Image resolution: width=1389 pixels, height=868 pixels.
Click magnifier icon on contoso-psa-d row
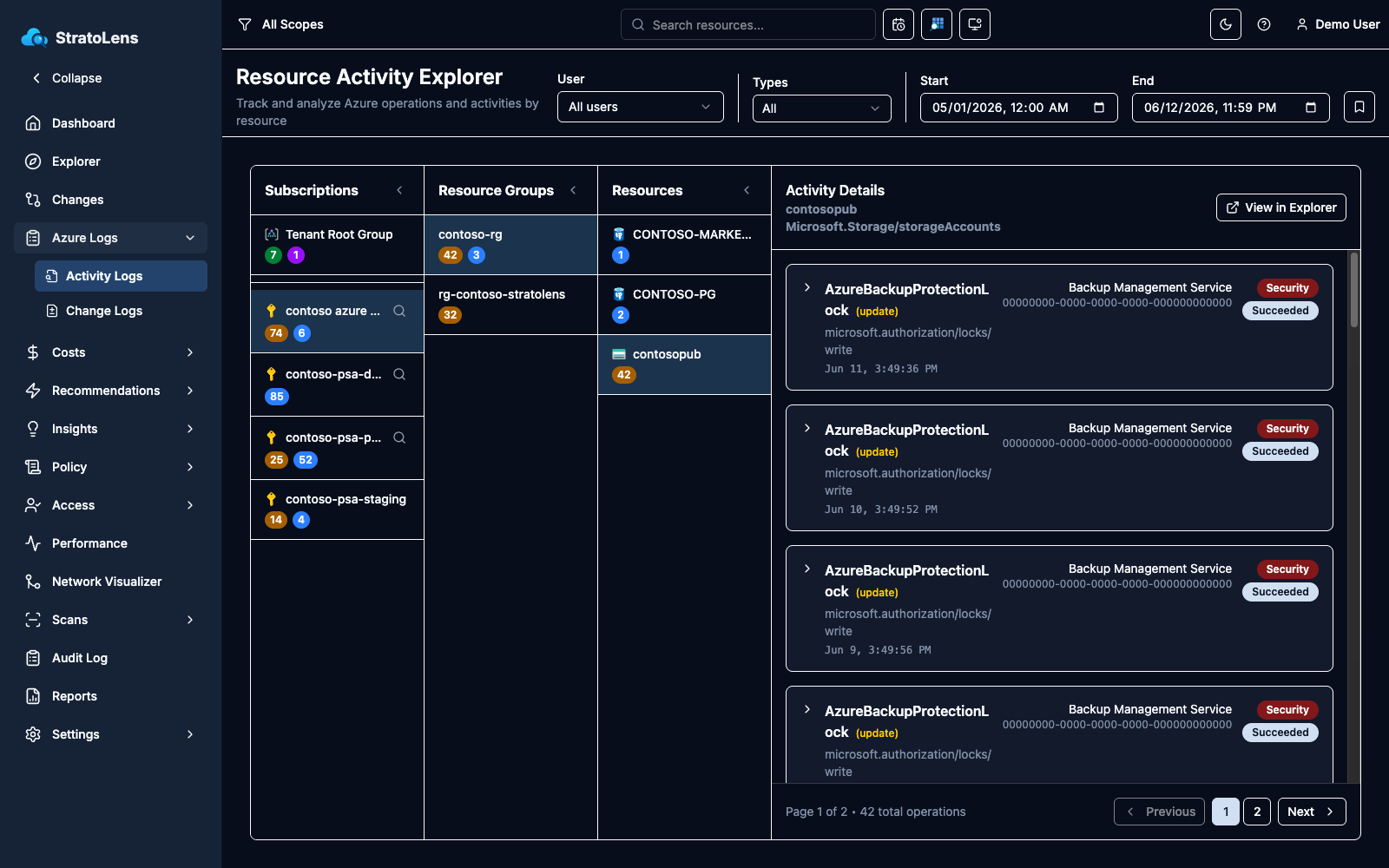[399, 374]
